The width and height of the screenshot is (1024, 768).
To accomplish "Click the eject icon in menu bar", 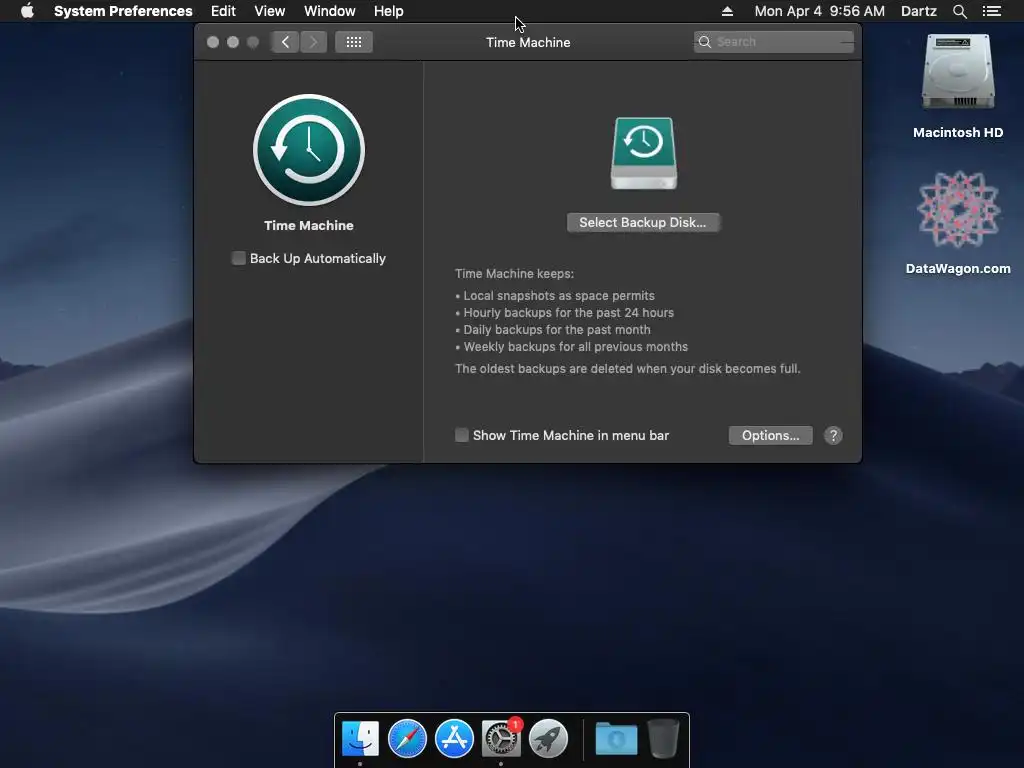I will pyautogui.click(x=727, y=11).
